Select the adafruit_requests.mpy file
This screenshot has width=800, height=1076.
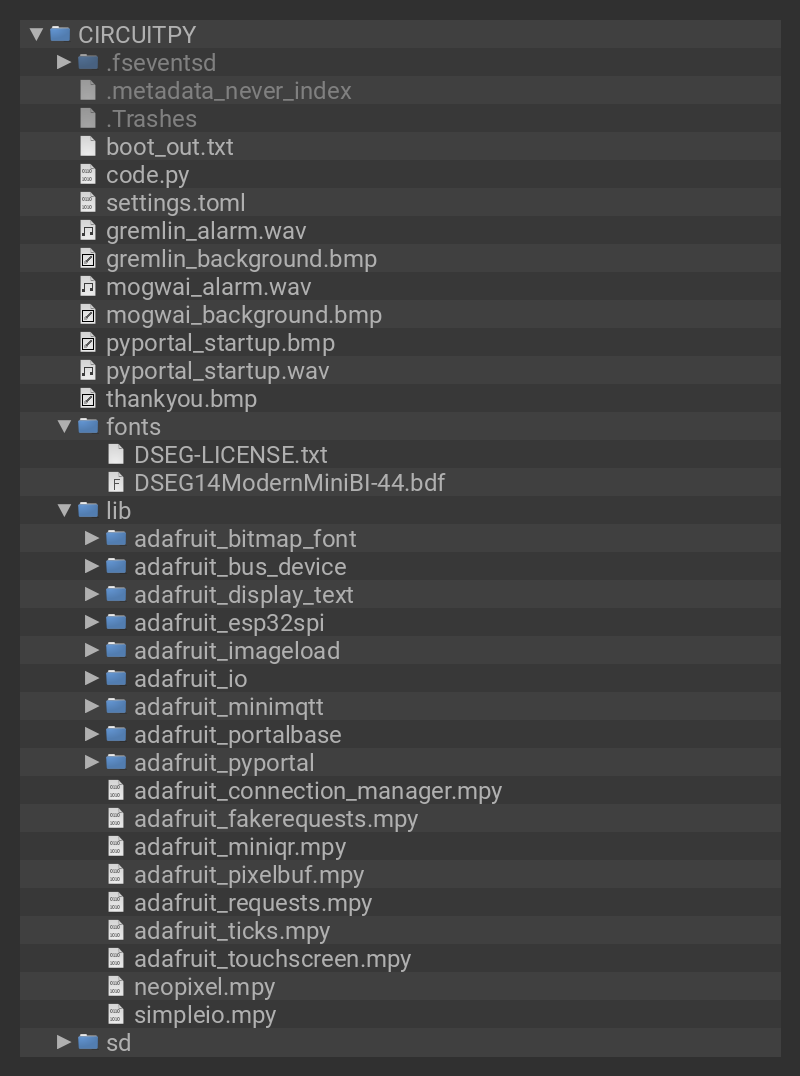[x=253, y=903]
